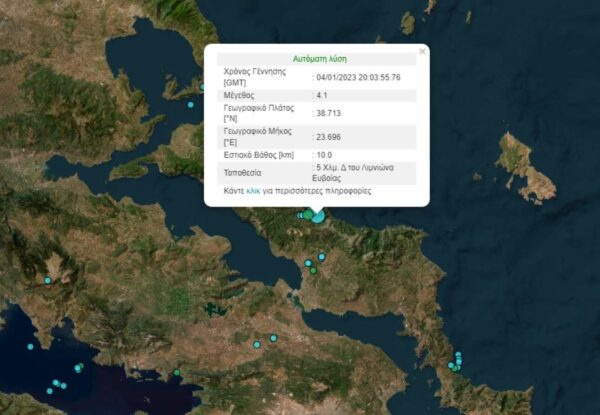Select the green earthquake marker on the southern gulf coast
600x415 pixels.
pyautogui.click(x=177, y=373)
